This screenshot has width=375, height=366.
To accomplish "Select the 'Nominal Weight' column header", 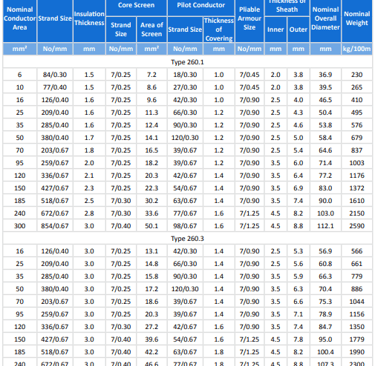I will pos(357,19).
